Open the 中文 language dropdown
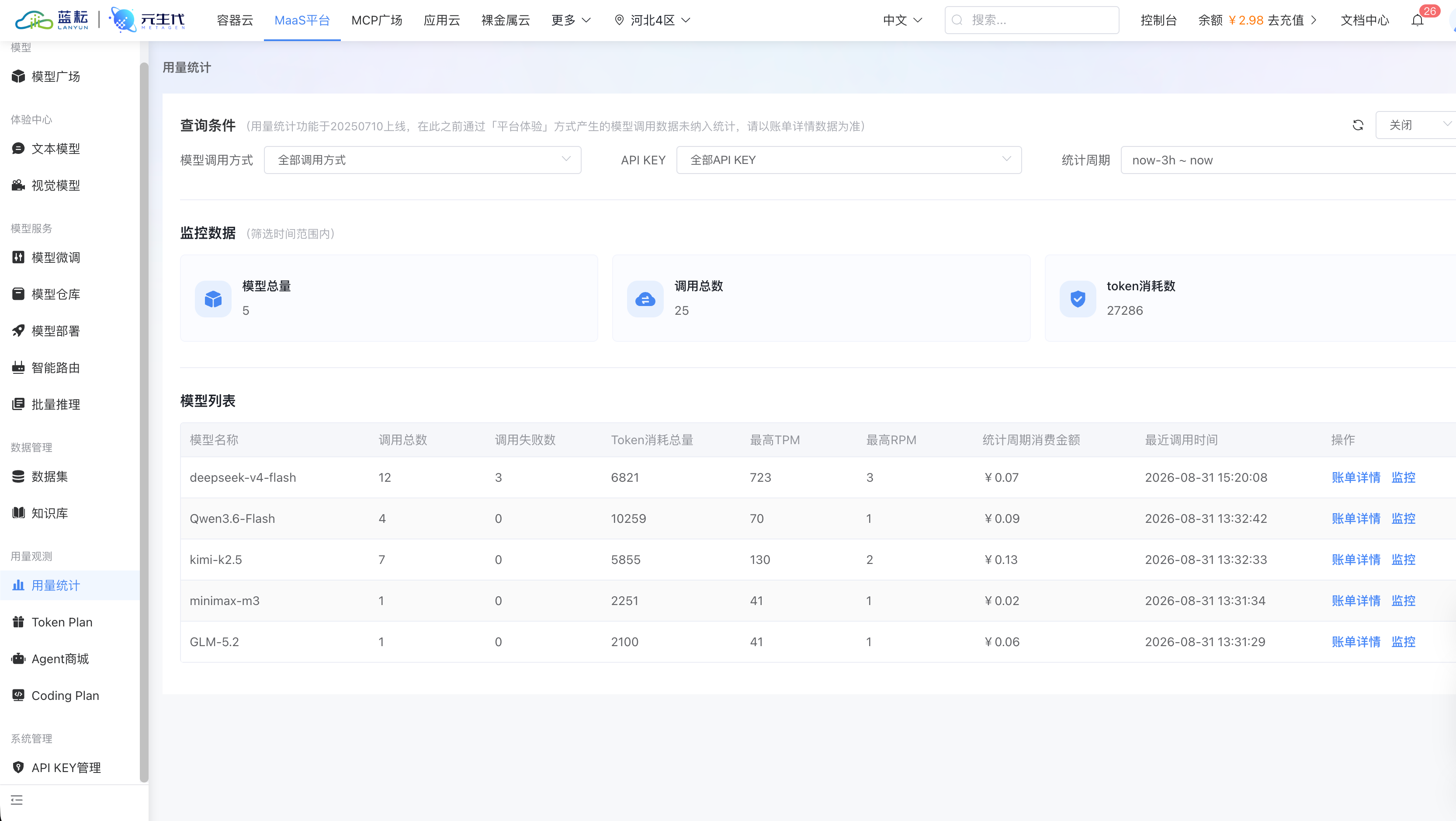The image size is (1456, 821). pos(903,21)
